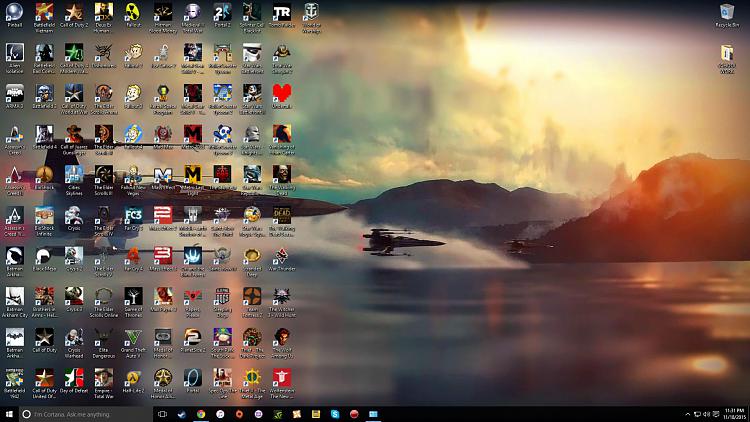
Task: Select the BioShock Infinite icon
Action: click(x=44, y=222)
